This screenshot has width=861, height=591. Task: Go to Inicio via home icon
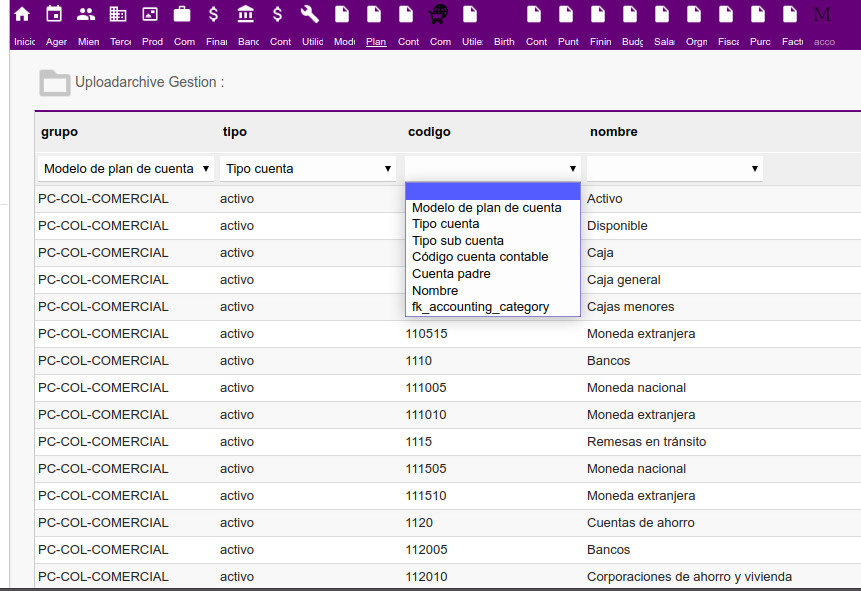[x=22, y=15]
